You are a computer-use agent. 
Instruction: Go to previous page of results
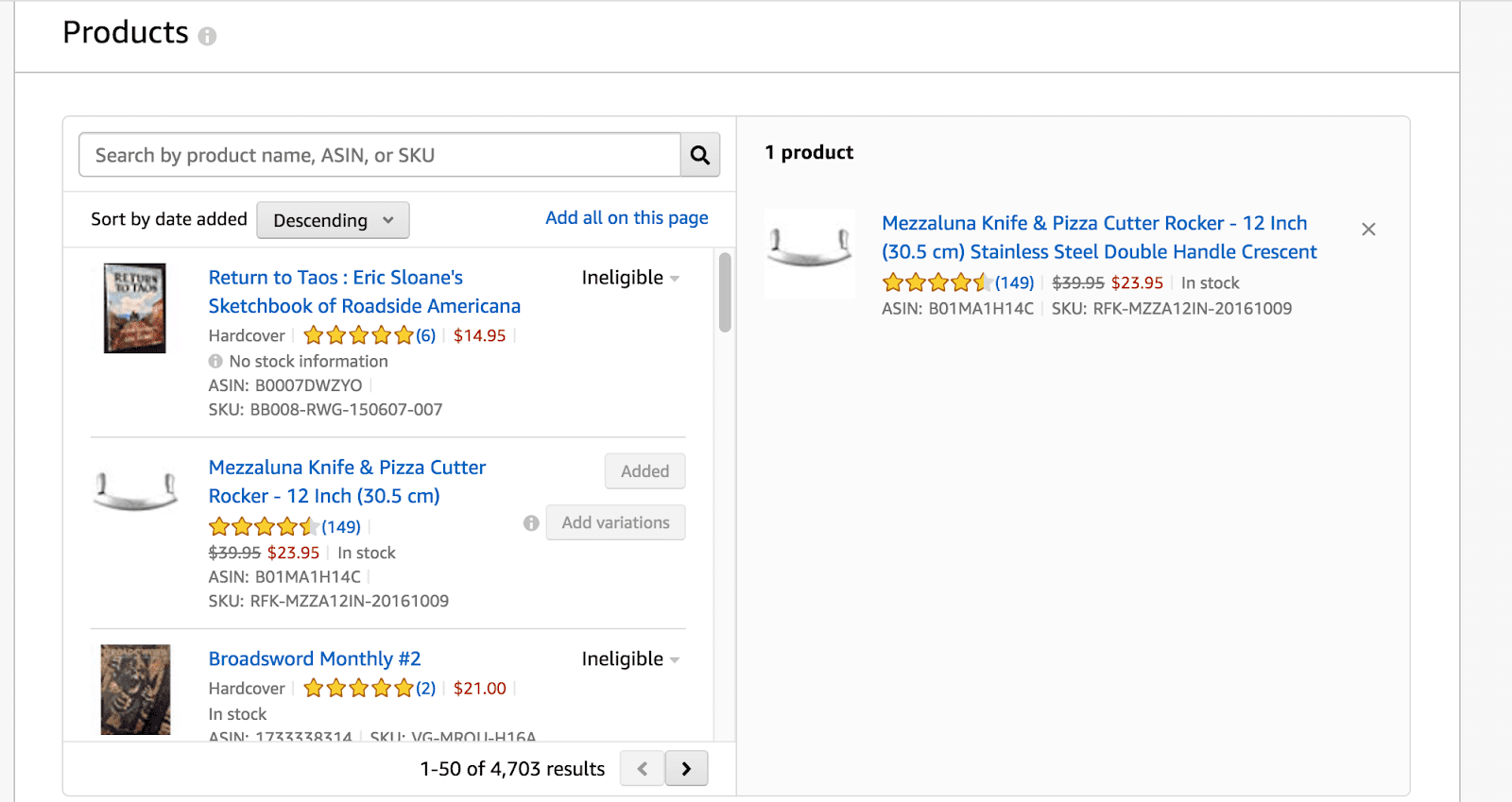pyautogui.click(x=643, y=769)
